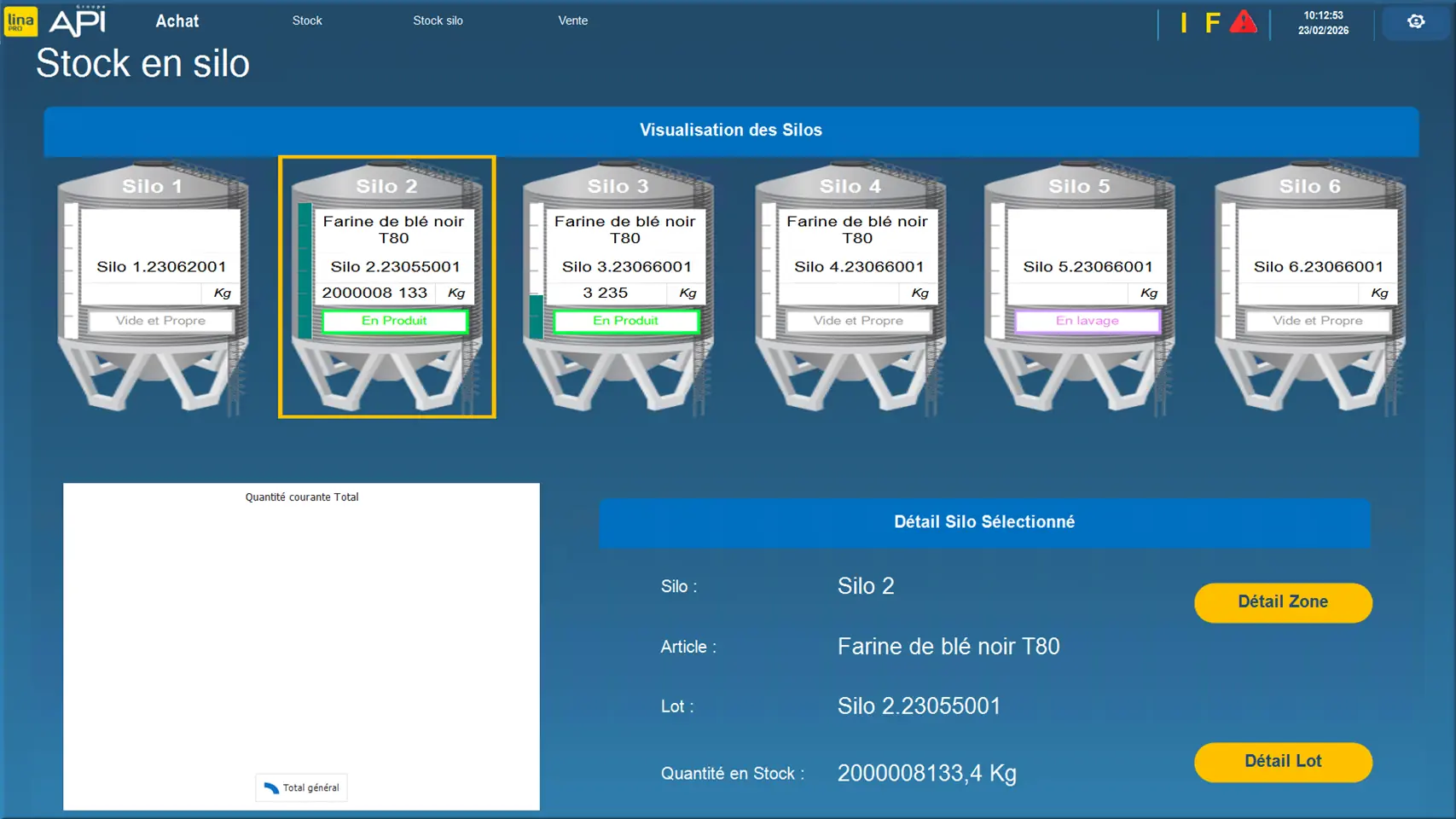Screen dimensions: 1456x819
Task: Click the Lina Pro logo
Action: [x=20, y=21]
